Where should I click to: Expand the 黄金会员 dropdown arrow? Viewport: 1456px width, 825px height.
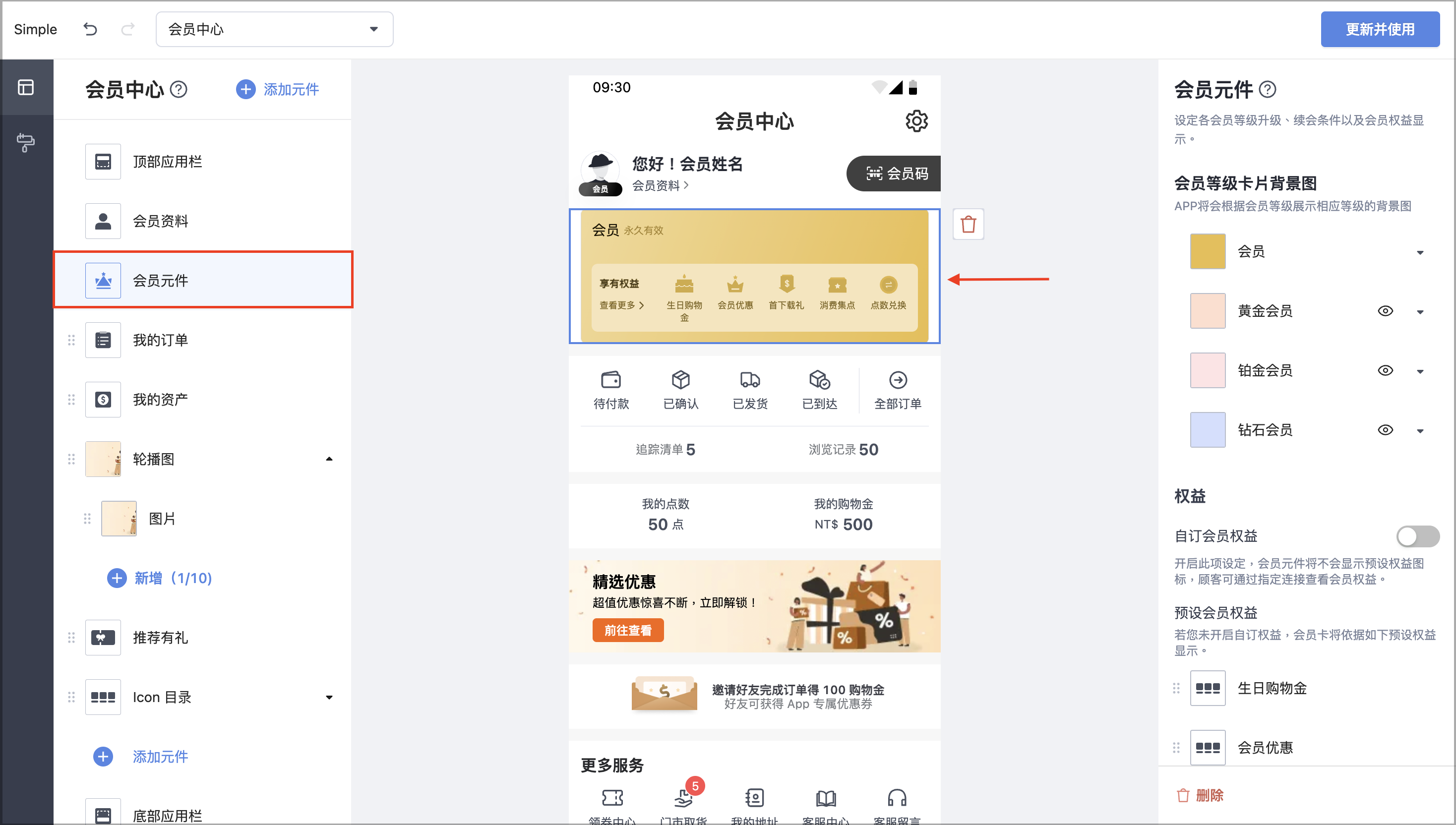[x=1420, y=312]
